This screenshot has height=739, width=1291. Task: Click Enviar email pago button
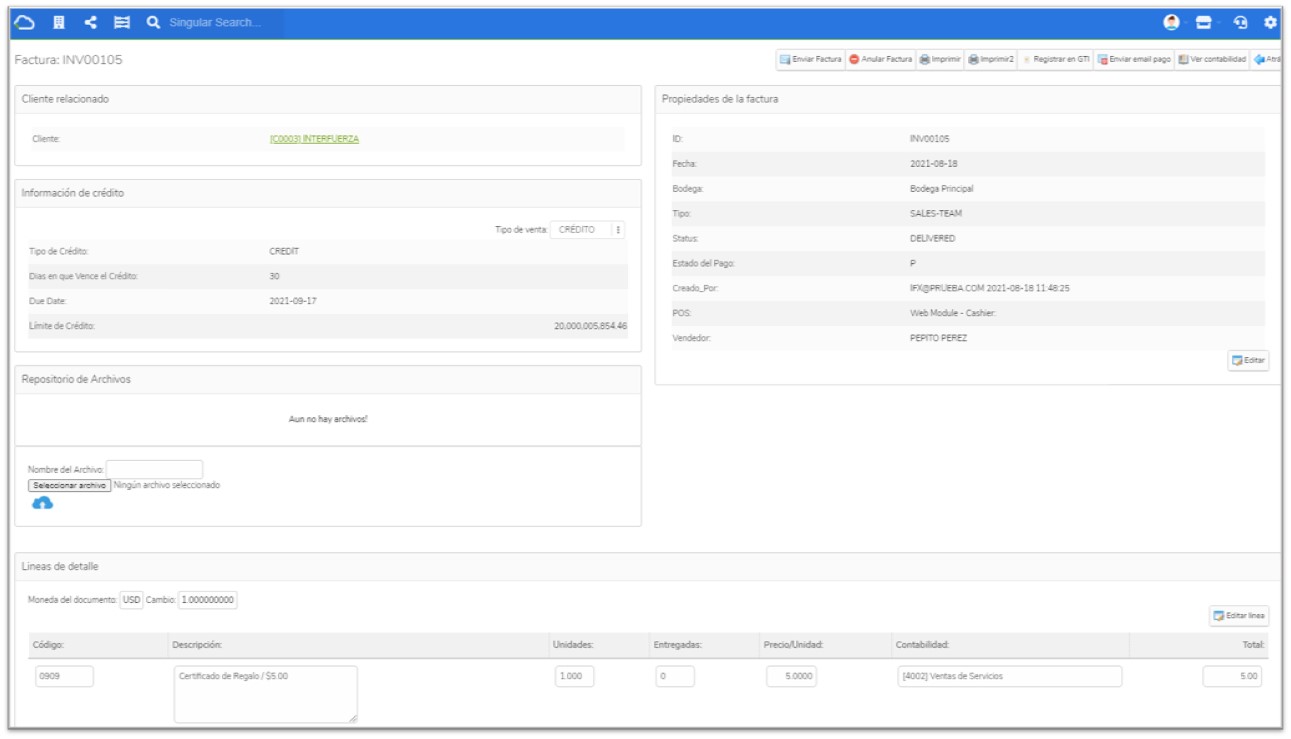click(x=1135, y=60)
